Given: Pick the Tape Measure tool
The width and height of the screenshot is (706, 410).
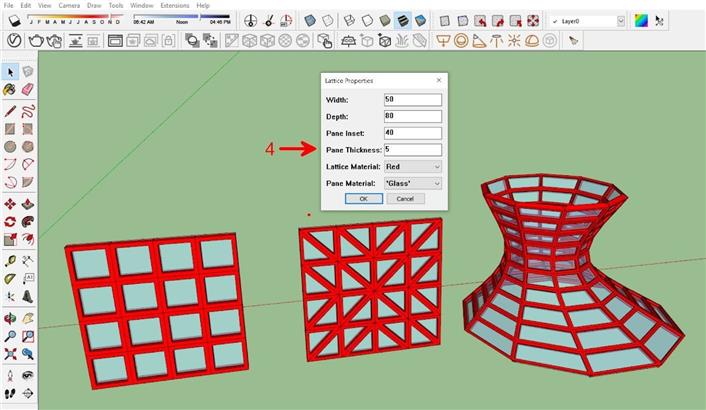Looking at the screenshot, I should tap(10, 261).
